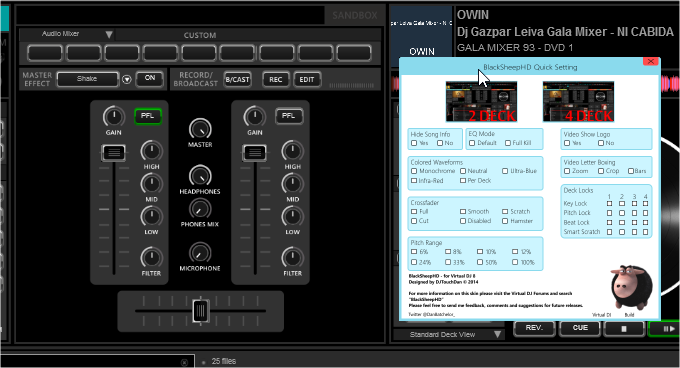
Task: Expand the Standard Deck View dropdown
Action: (x=497, y=334)
